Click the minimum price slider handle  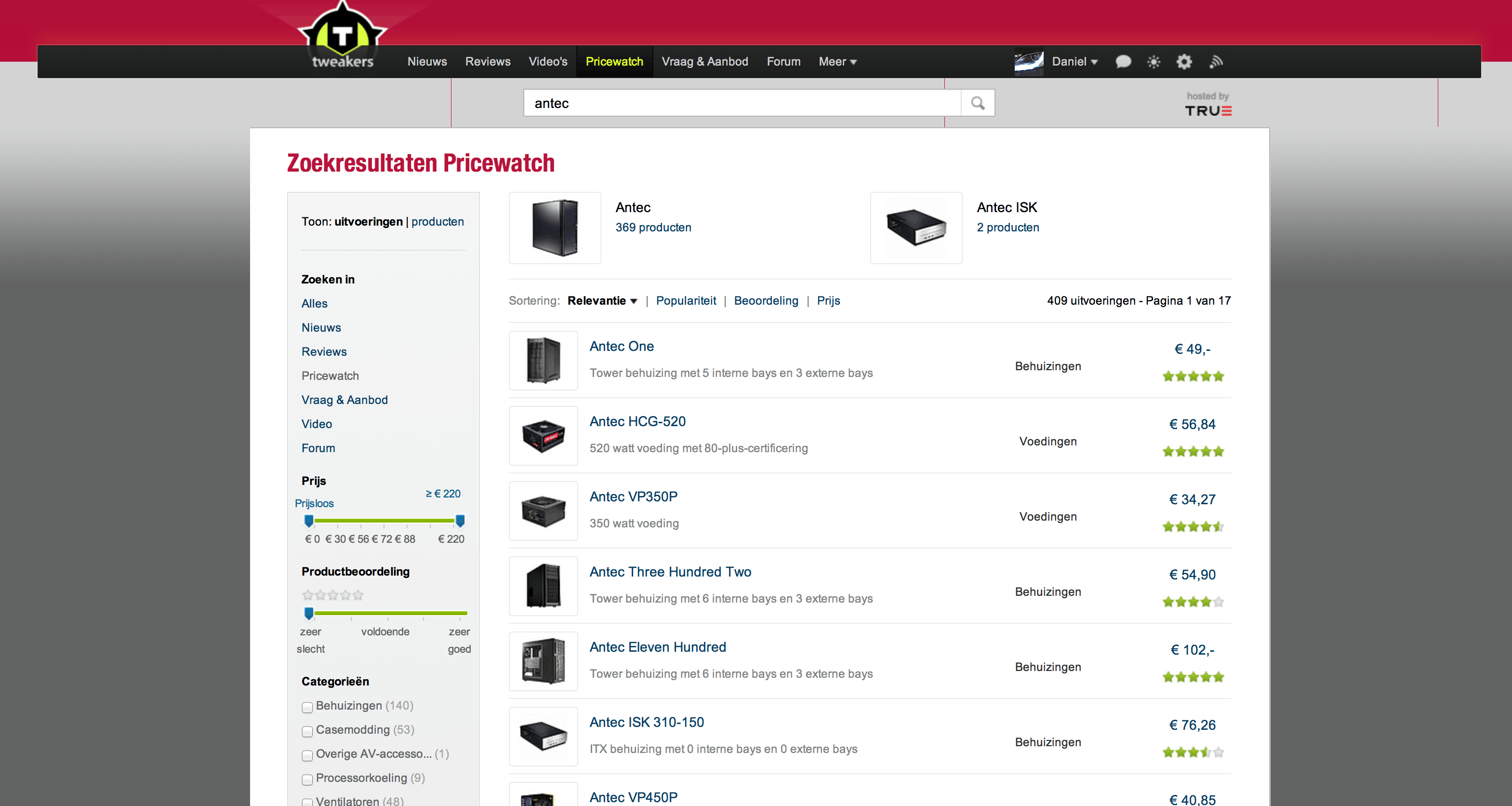click(x=309, y=521)
